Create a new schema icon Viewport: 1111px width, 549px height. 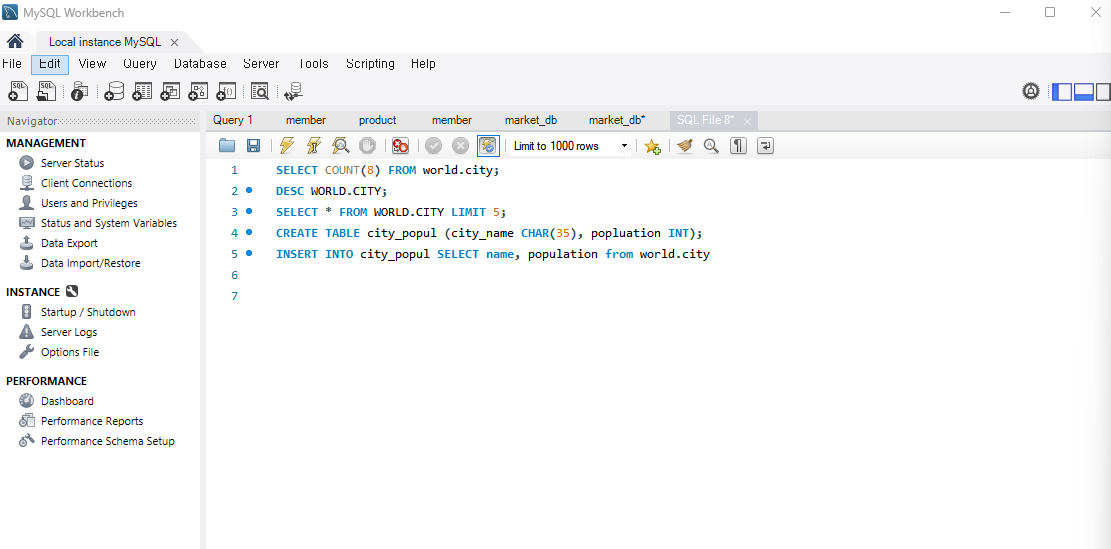pyautogui.click(x=113, y=91)
